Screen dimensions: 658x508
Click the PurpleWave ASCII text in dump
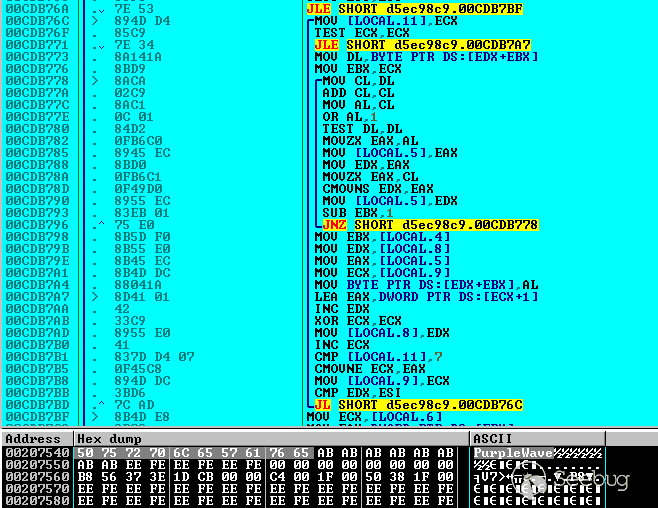click(513, 453)
